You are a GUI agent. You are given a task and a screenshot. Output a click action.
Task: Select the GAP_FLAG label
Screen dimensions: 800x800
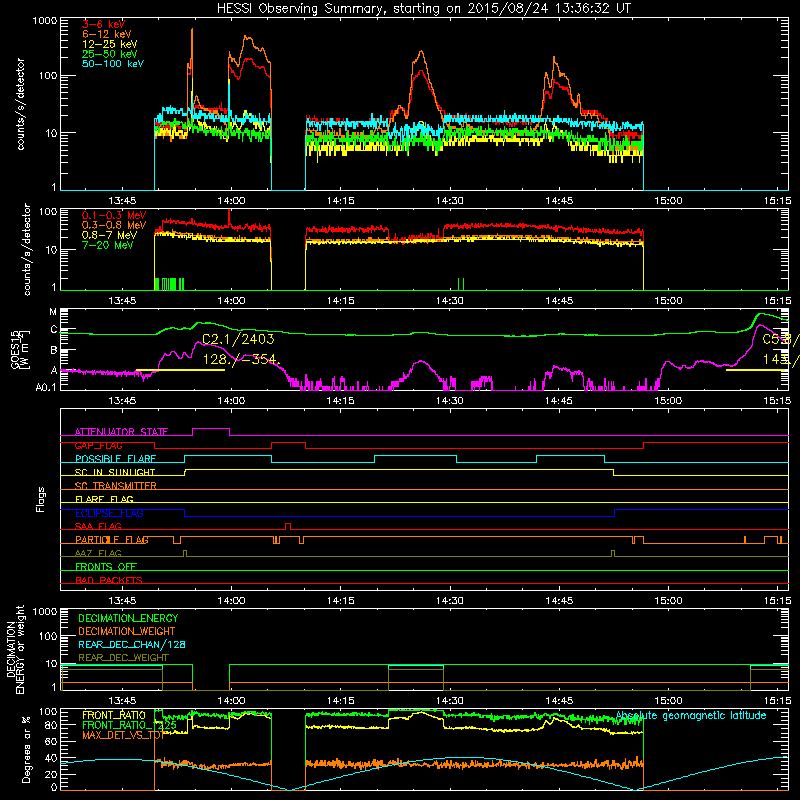tap(98, 445)
